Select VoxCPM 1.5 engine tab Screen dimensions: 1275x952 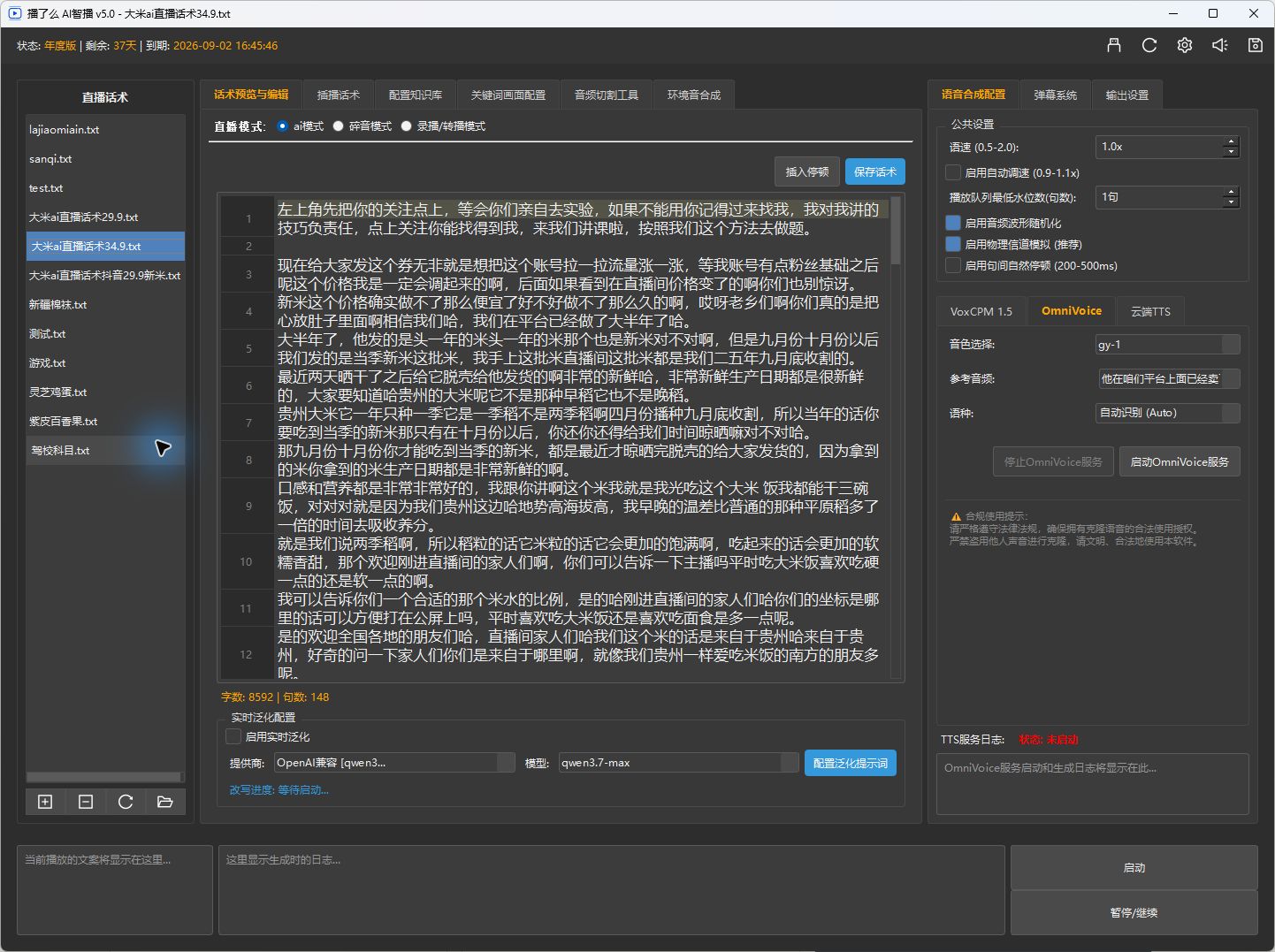[x=981, y=311]
